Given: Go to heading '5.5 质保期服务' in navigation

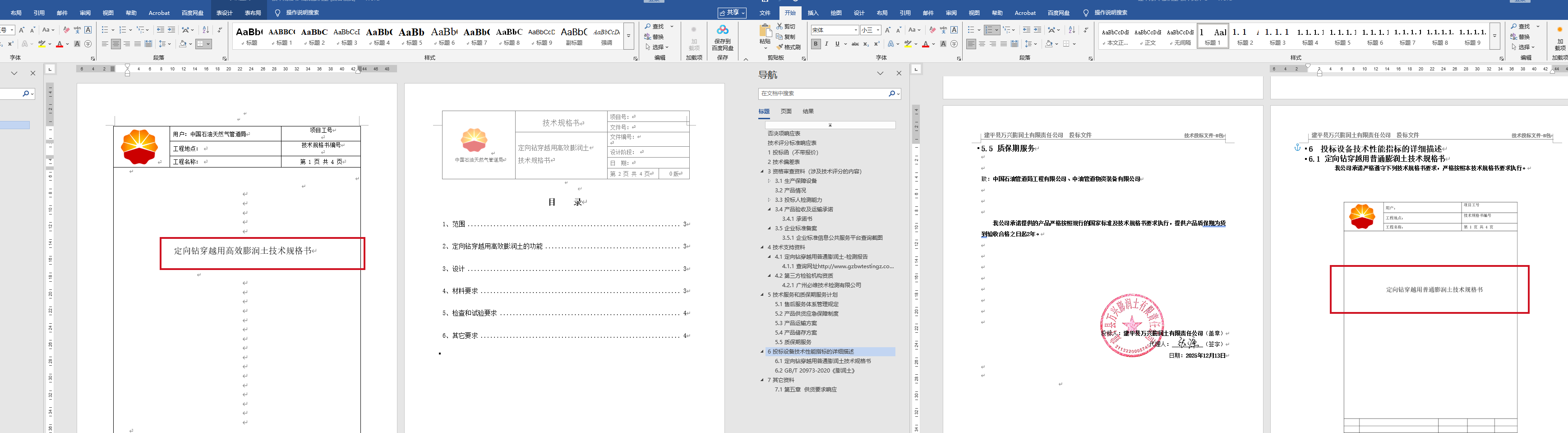Looking at the screenshot, I should click(793, 342).
